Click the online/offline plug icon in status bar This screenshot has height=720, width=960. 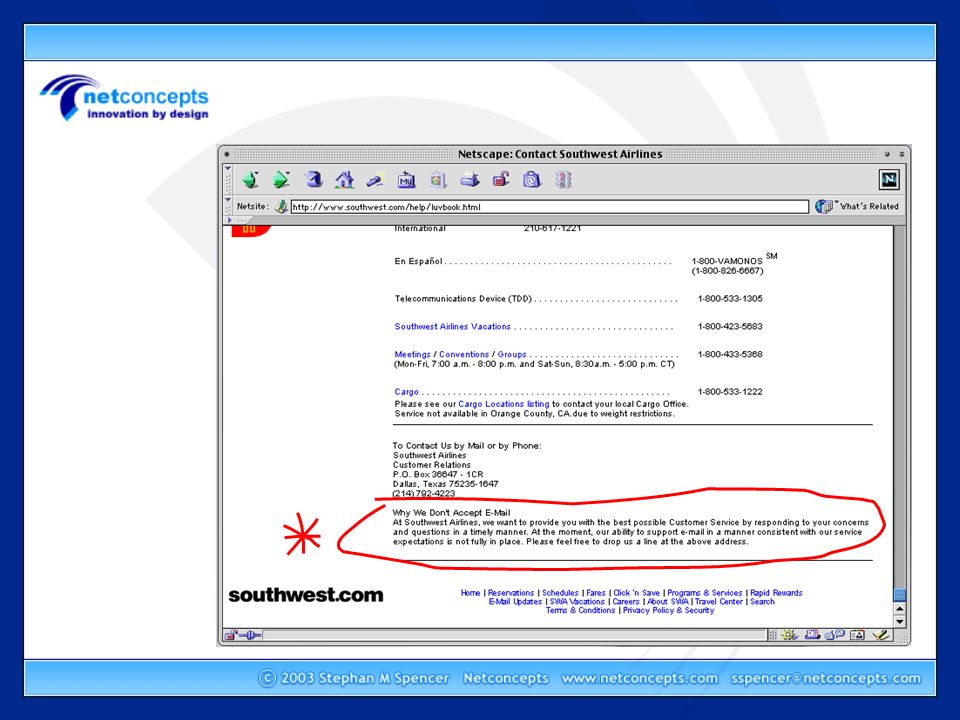(x=251, y=635)
